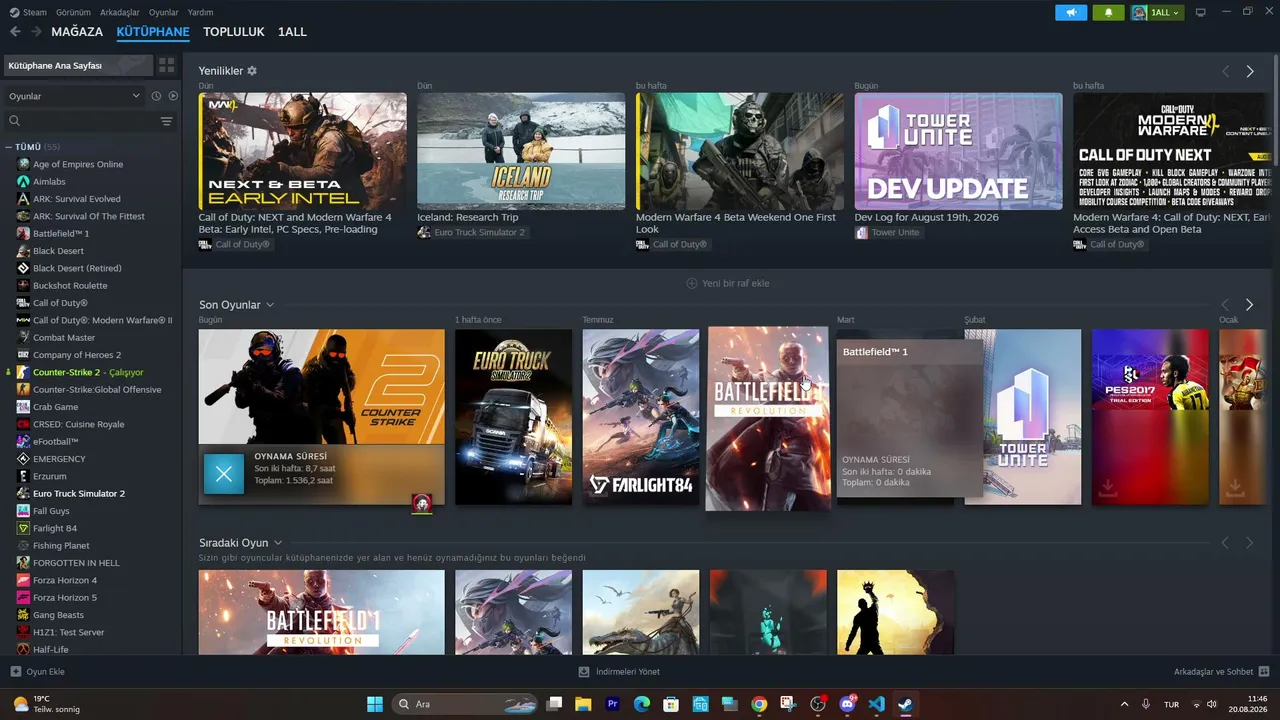Go back with the navigation back arrow

click(x=15, y=32)
